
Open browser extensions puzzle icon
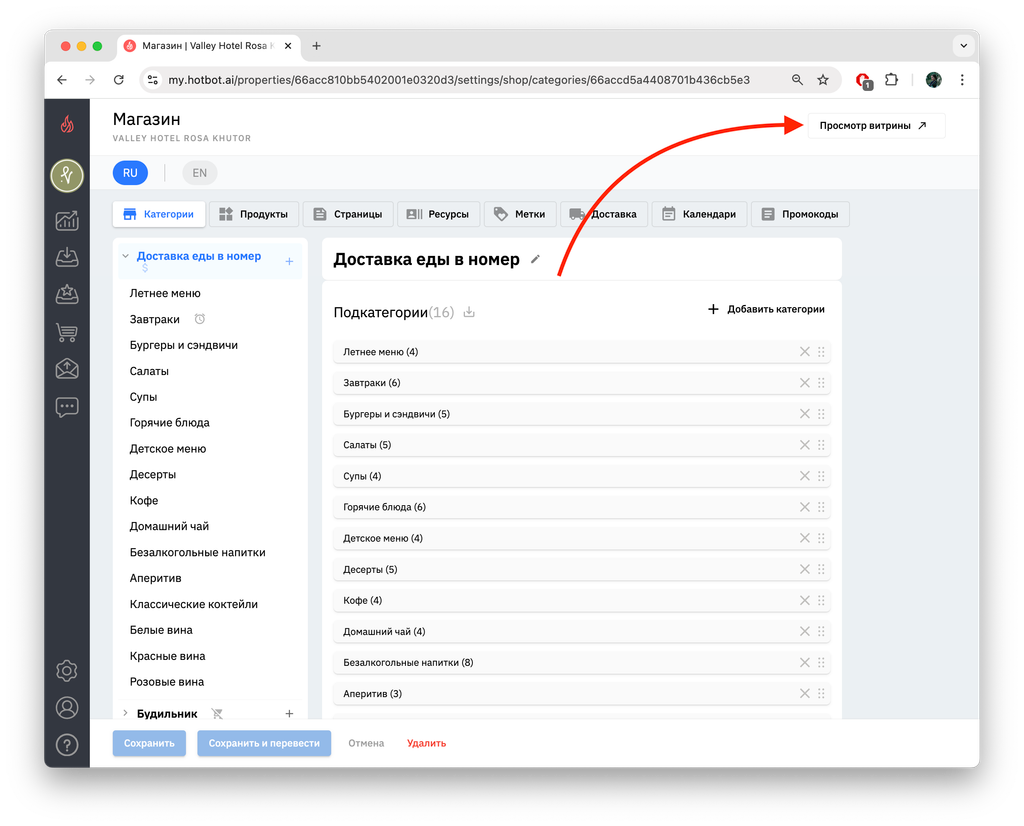tap(891, 80)
